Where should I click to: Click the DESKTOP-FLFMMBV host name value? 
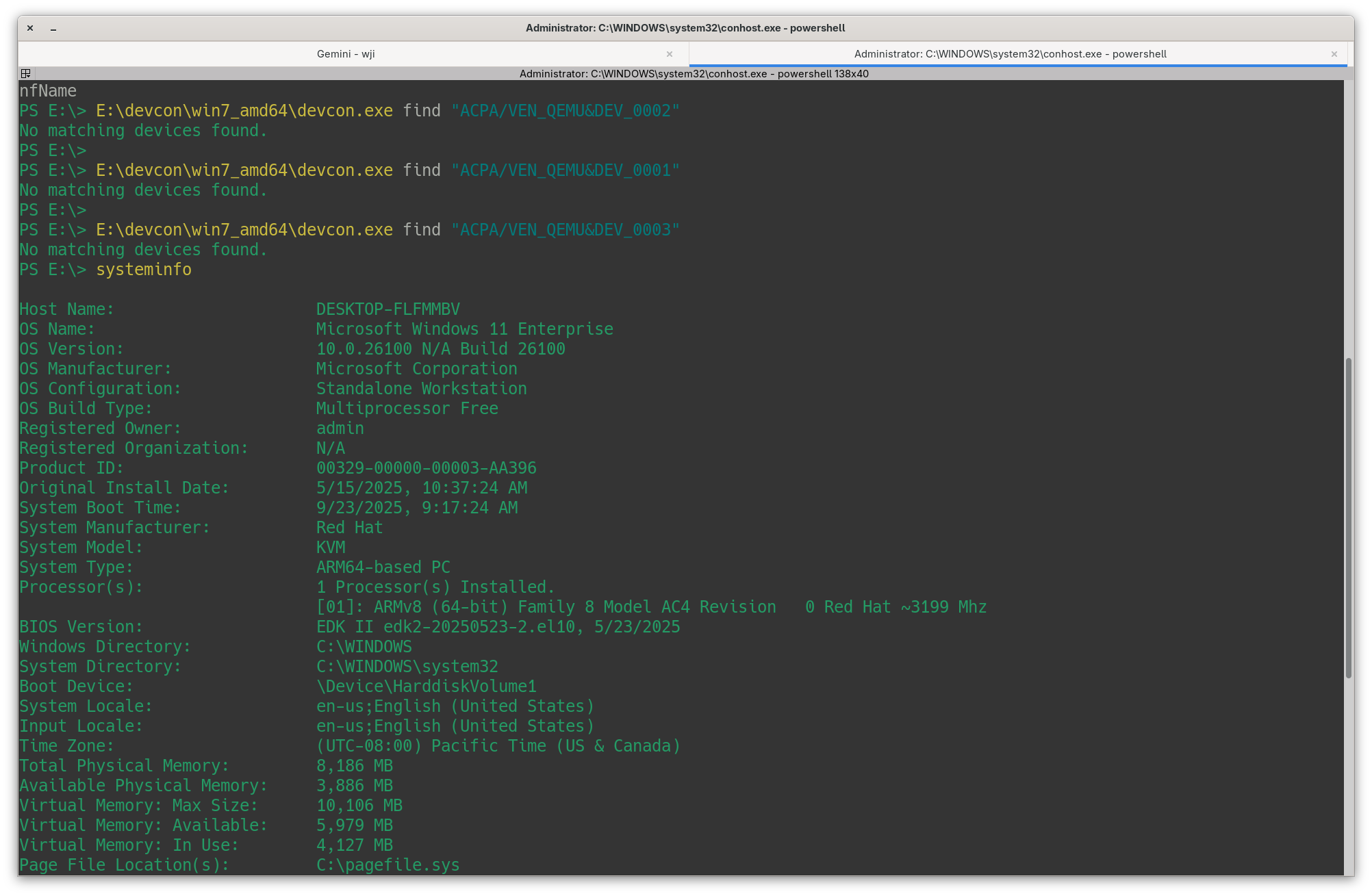click(388, 309)
